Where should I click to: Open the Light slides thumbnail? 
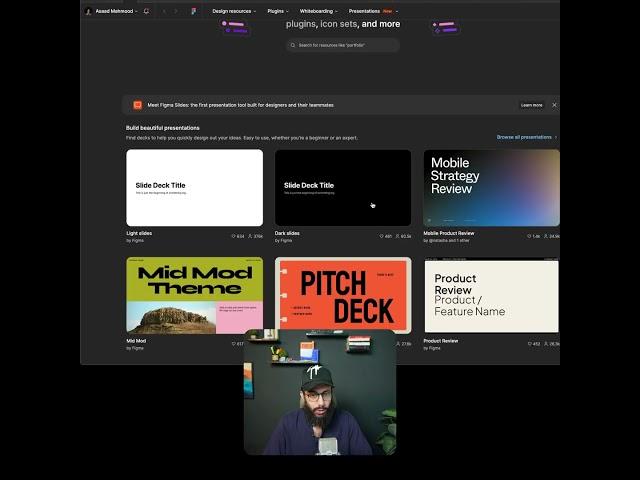click(195, 188)
